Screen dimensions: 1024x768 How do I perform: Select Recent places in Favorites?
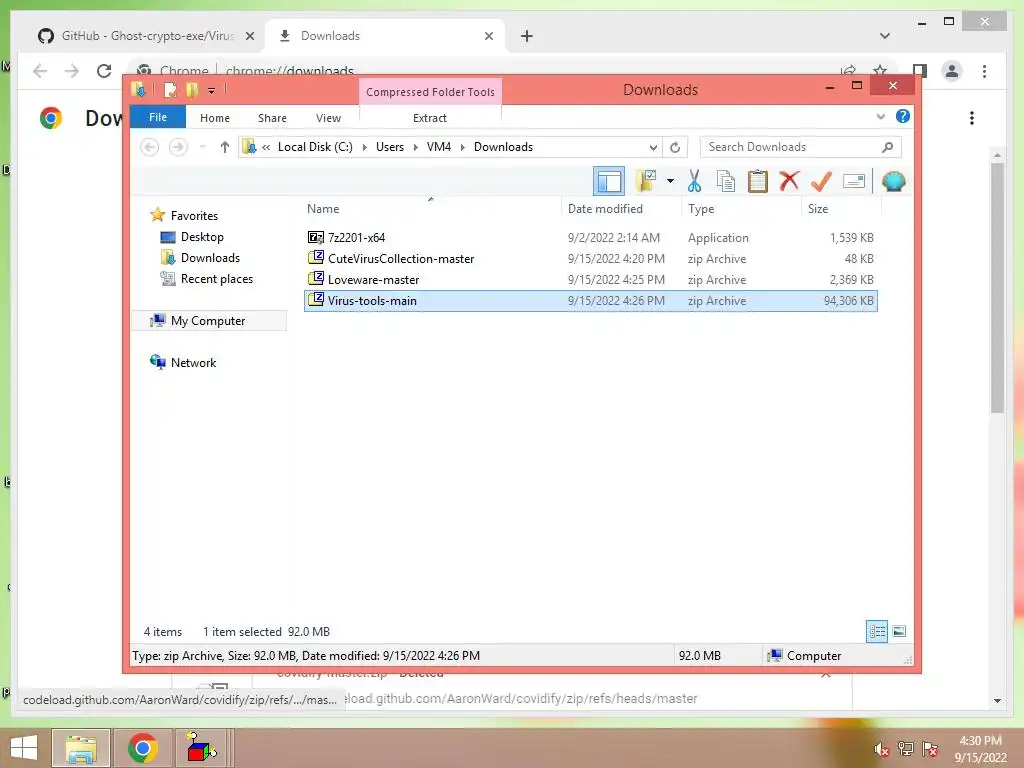[x=216, y=279]
